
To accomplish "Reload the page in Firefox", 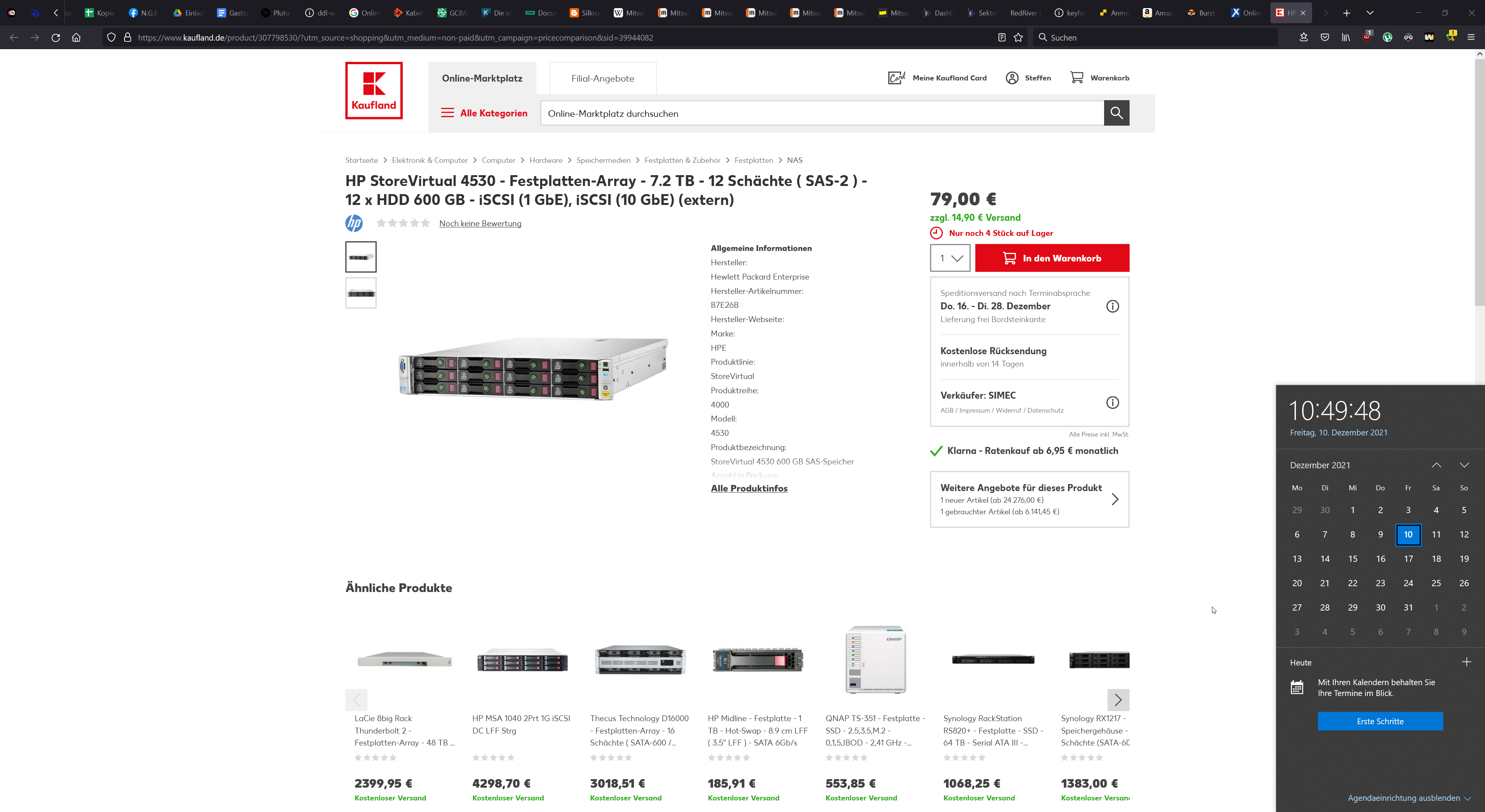I will [x=55, y=38].
